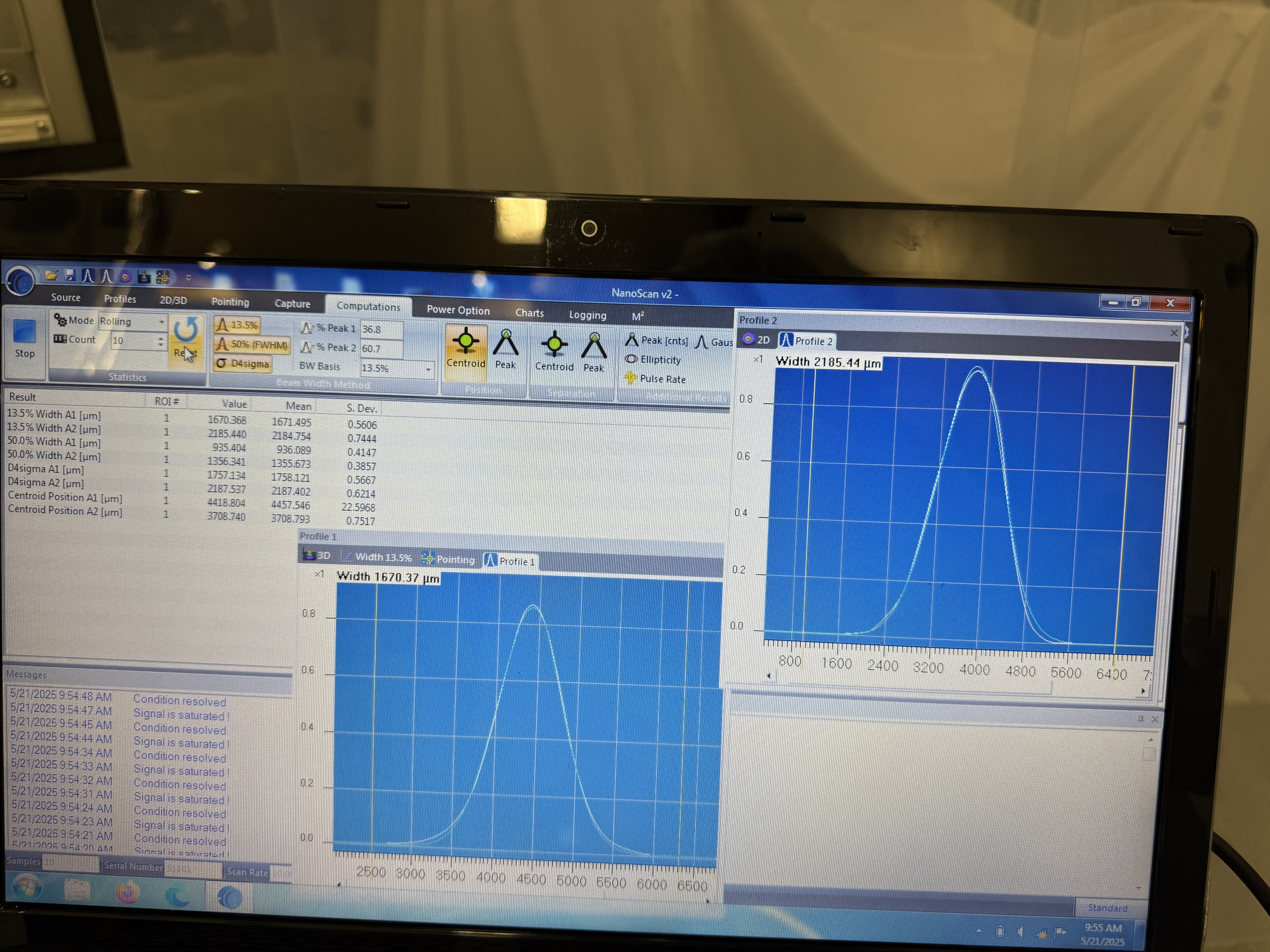Viewport: 1270px width, 952px height.
Task: Switch to the 2D/3D ribbon tab
Action: tap(173, 300)
